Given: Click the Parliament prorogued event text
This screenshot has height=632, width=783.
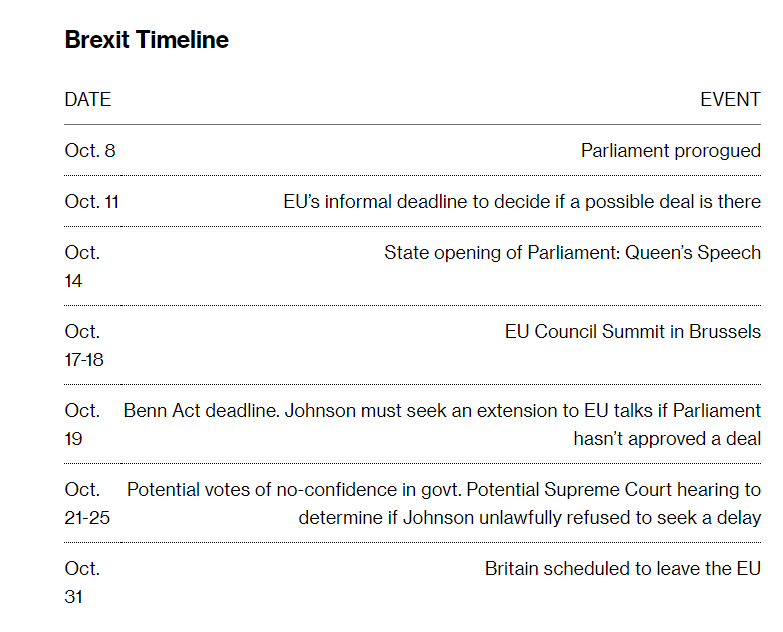Looking at the screenshot, I should coord(671,151).
